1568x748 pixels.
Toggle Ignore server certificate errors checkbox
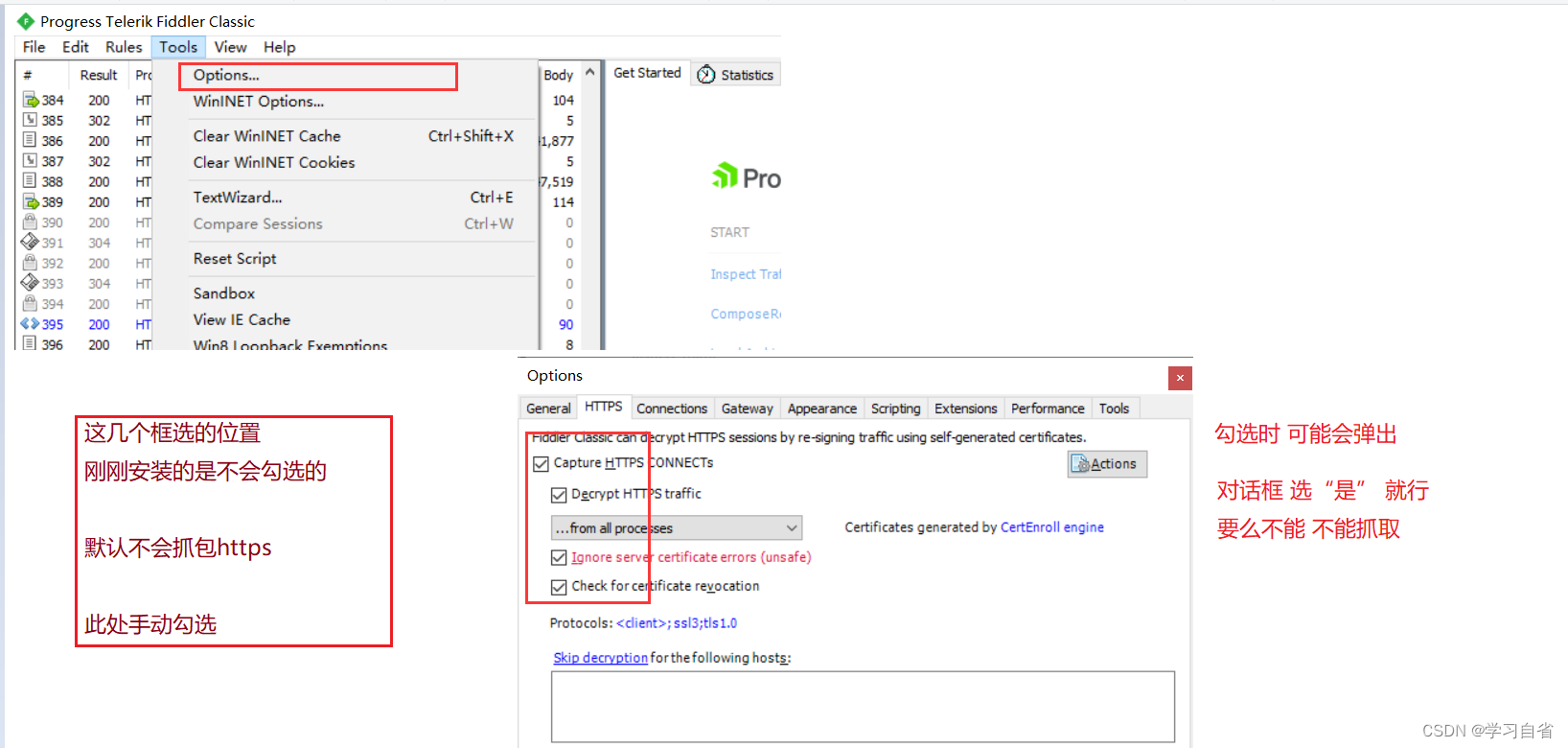tap(559, 557)
